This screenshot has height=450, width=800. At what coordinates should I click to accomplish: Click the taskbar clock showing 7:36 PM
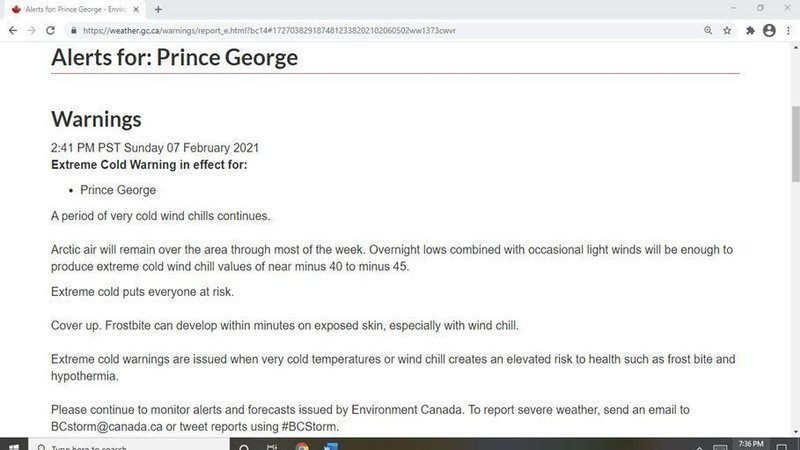tap(746, 444)
